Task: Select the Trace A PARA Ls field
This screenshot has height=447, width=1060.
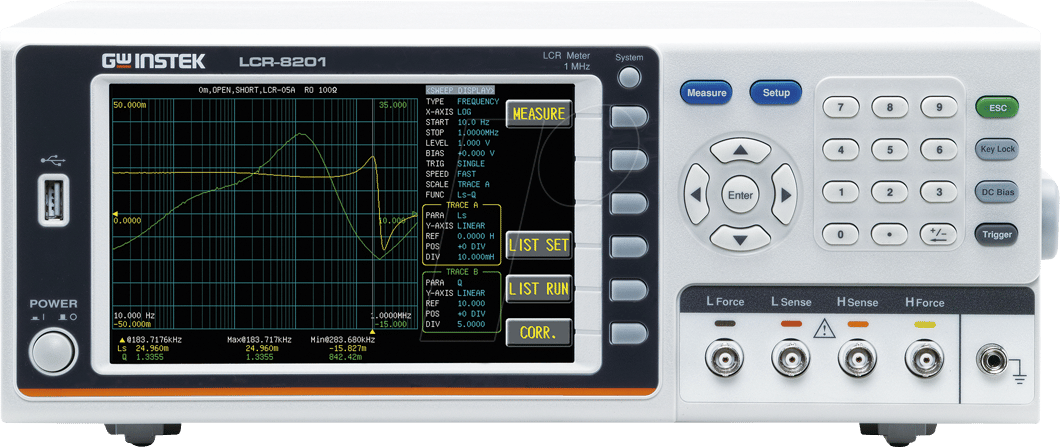Action: coord(446,215)
